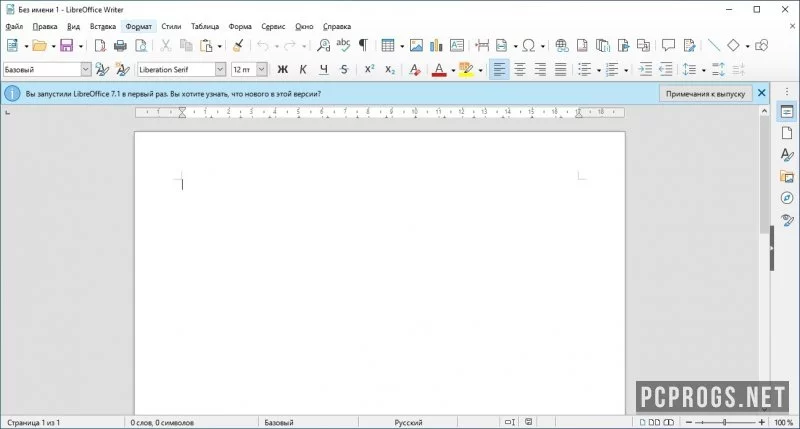Insert a line with the line tool
This screenshot has width=800, height=429.
[x=714, y=45]
